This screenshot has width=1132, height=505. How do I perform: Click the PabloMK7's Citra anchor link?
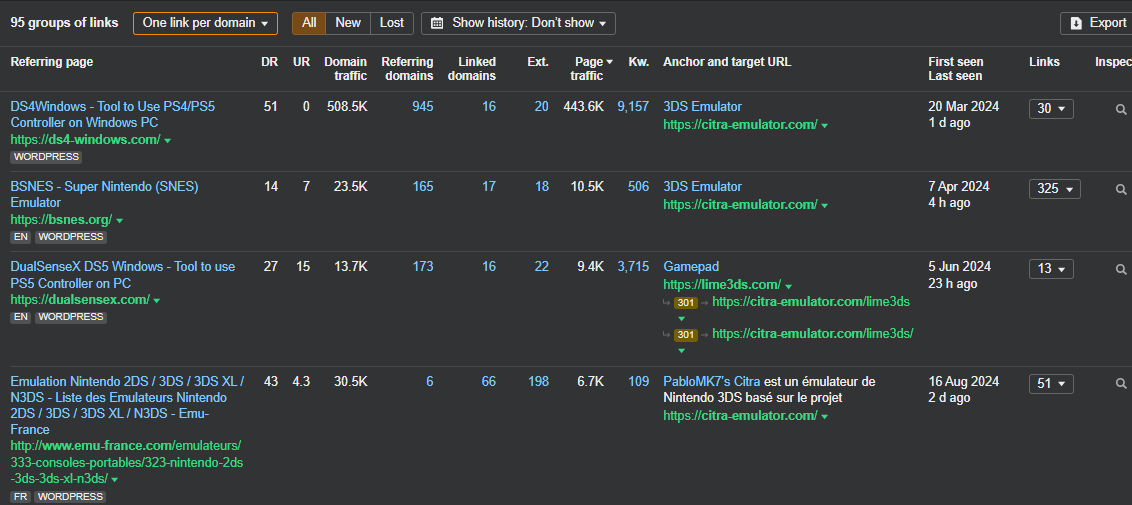(x=712, y=382)
